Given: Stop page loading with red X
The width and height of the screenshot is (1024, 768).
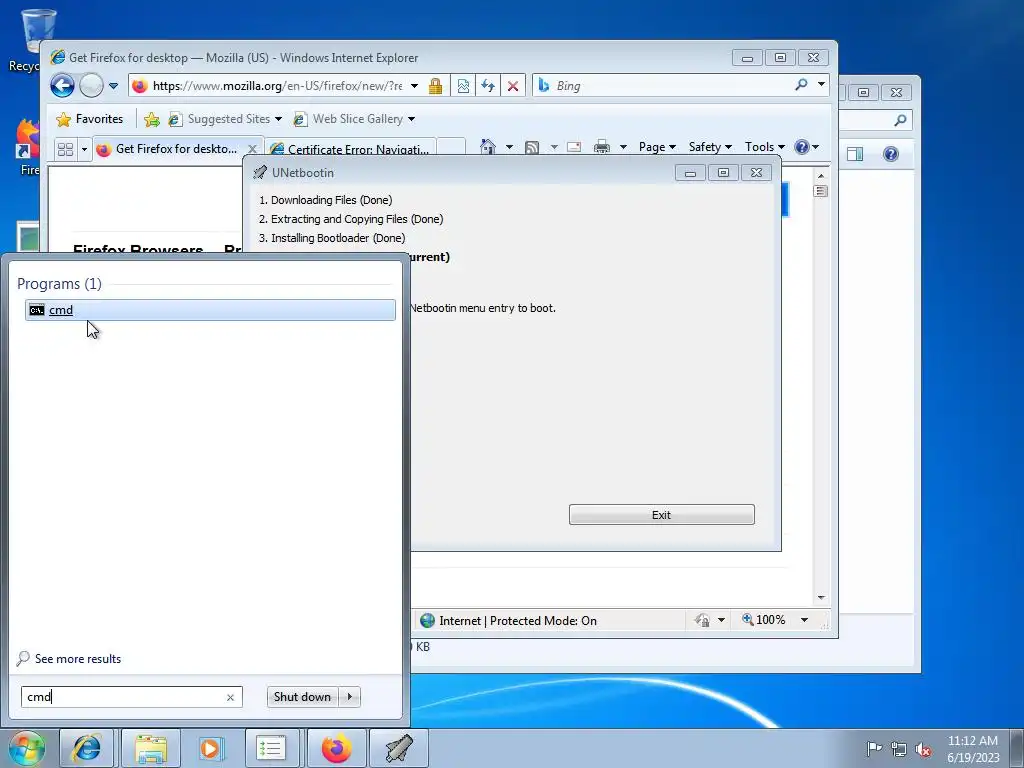Looking at the screenshot, I should (513, 86).
